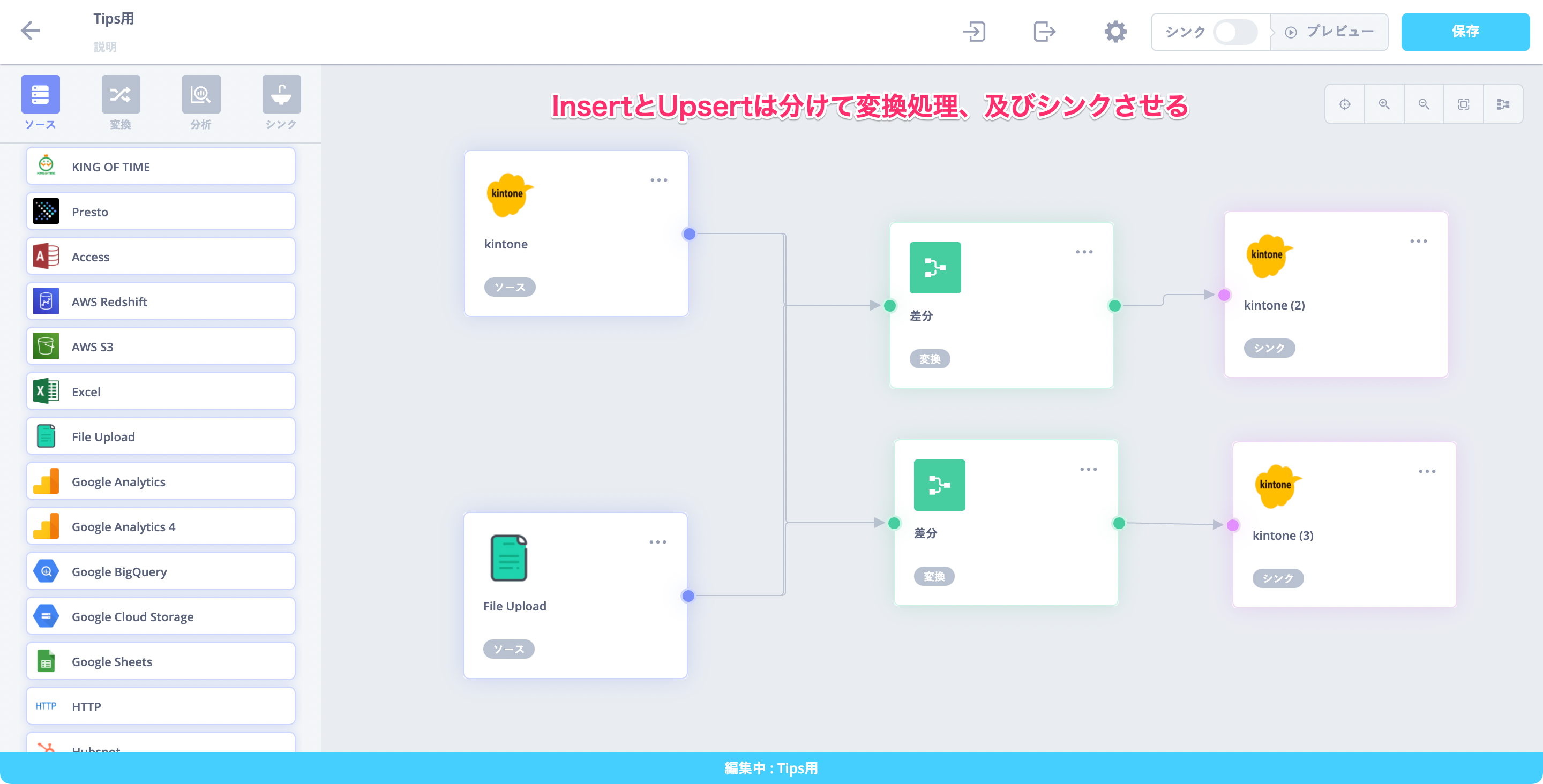Open menu of kintone source node

pyautogui.click(x=658, y=180)
